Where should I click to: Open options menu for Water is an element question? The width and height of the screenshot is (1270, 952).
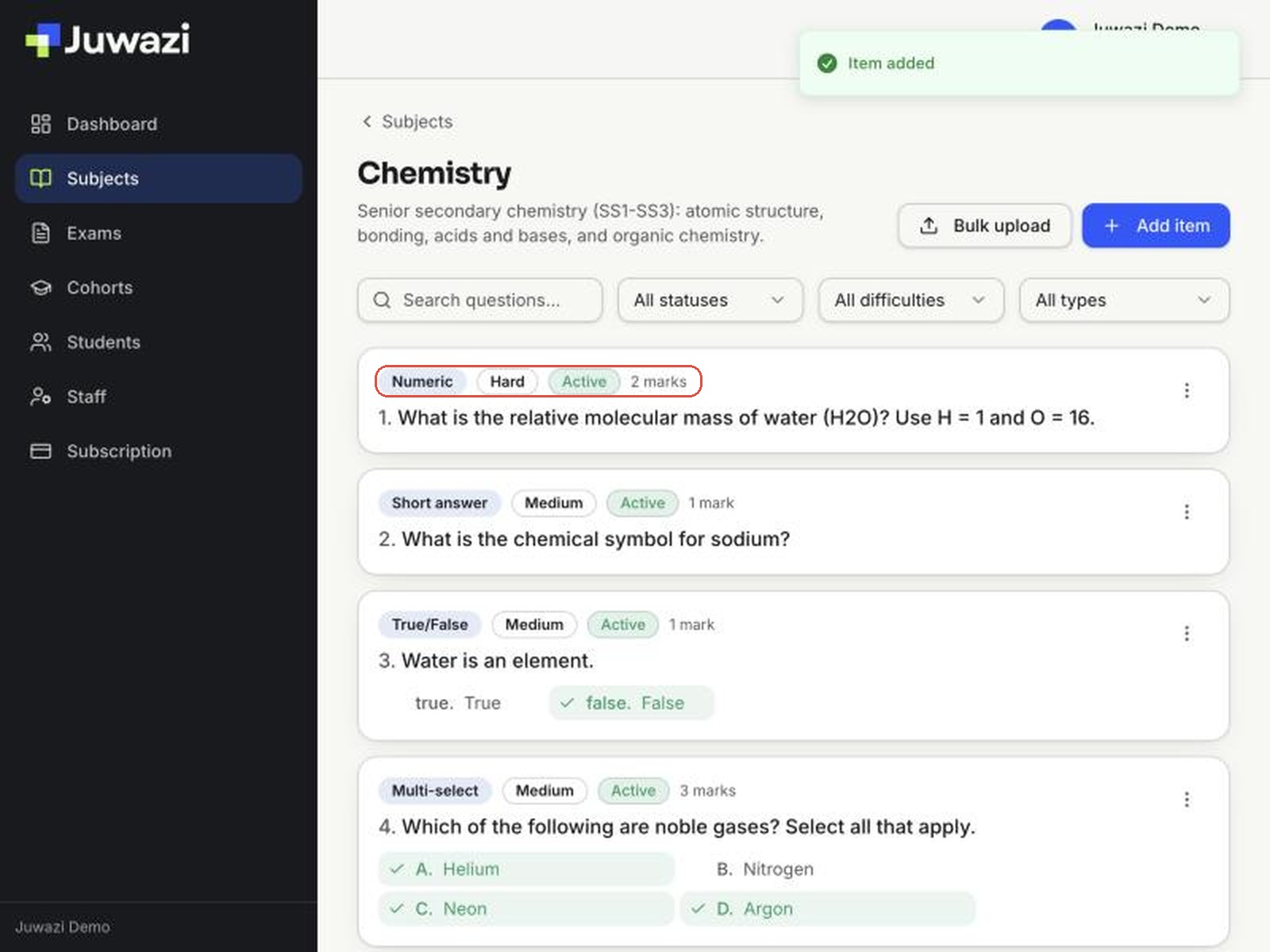coord(1187,633)
